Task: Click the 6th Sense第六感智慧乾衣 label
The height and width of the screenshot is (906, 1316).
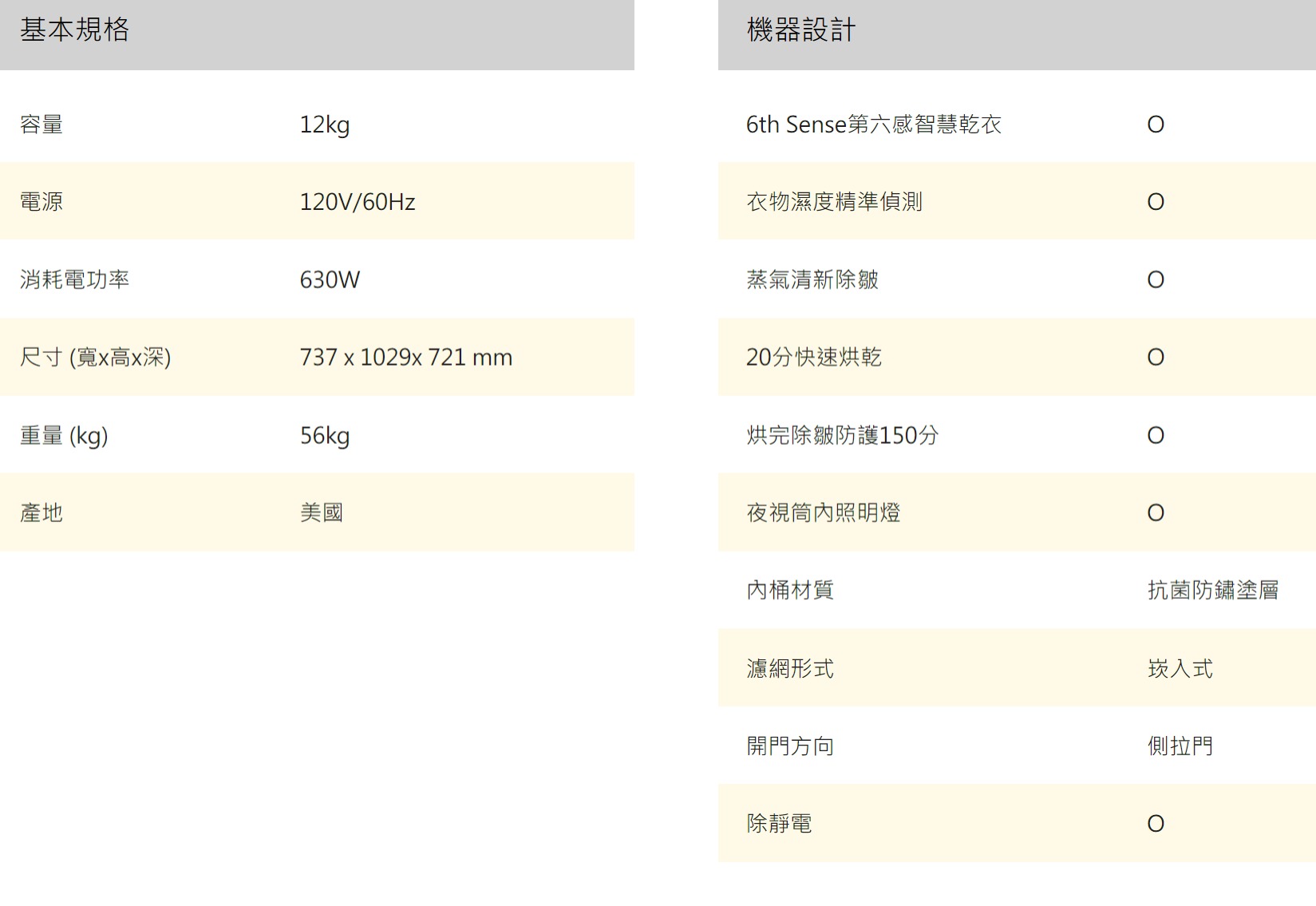Action: point(873,125)
